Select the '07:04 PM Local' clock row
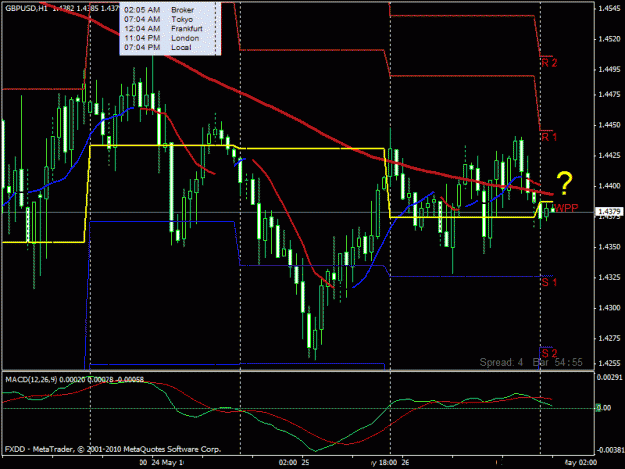 (157, 47)
